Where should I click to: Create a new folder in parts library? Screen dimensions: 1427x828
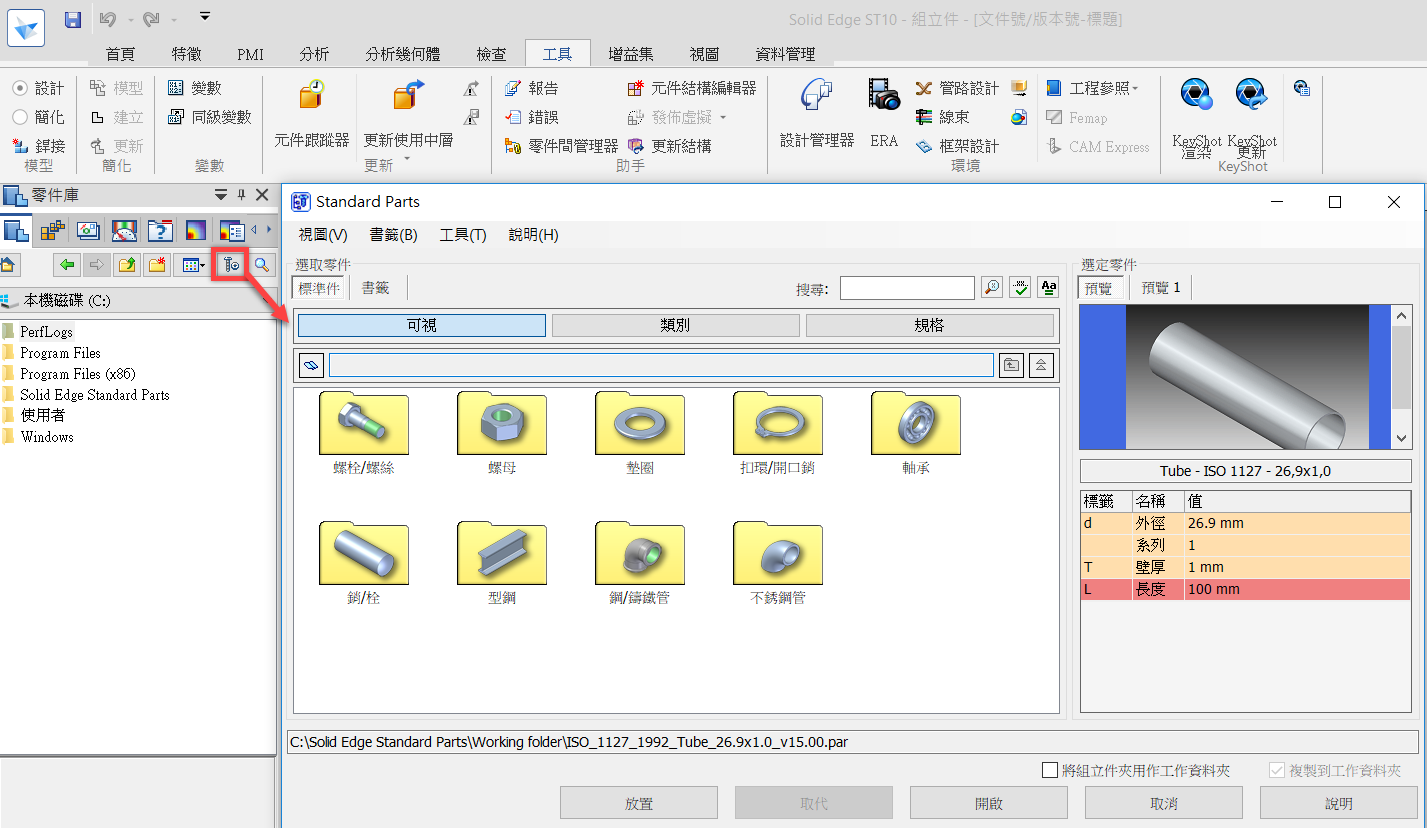[x=157, y=265]
